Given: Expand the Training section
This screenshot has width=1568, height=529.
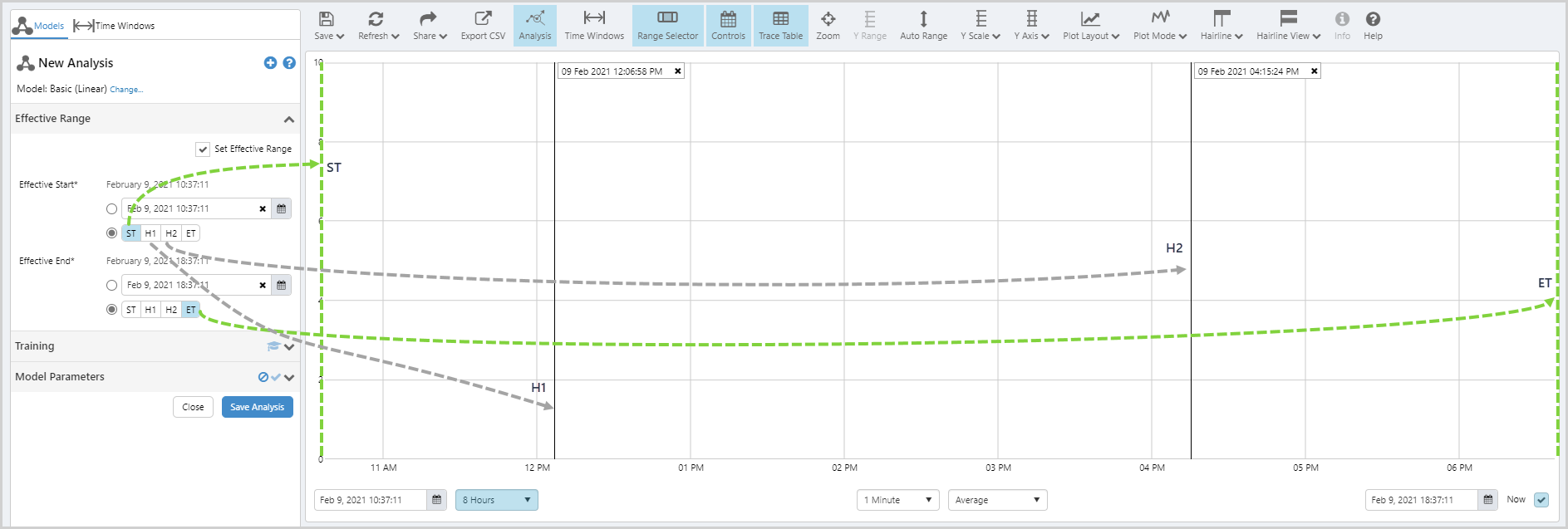Looking at the screenshot, I should coord(288,347).
